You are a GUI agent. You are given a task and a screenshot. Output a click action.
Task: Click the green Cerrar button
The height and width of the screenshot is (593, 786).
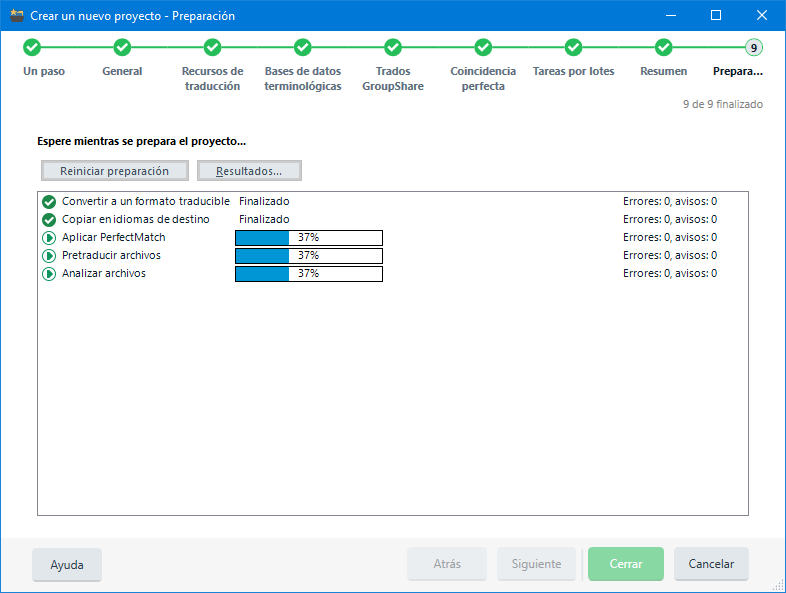[x=626, y=564]
